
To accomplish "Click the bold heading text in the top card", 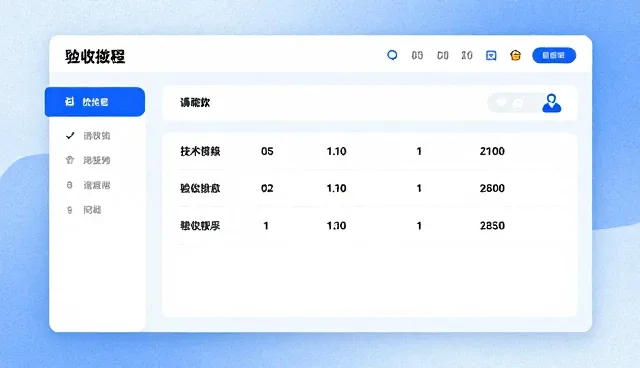I will 195,103.
